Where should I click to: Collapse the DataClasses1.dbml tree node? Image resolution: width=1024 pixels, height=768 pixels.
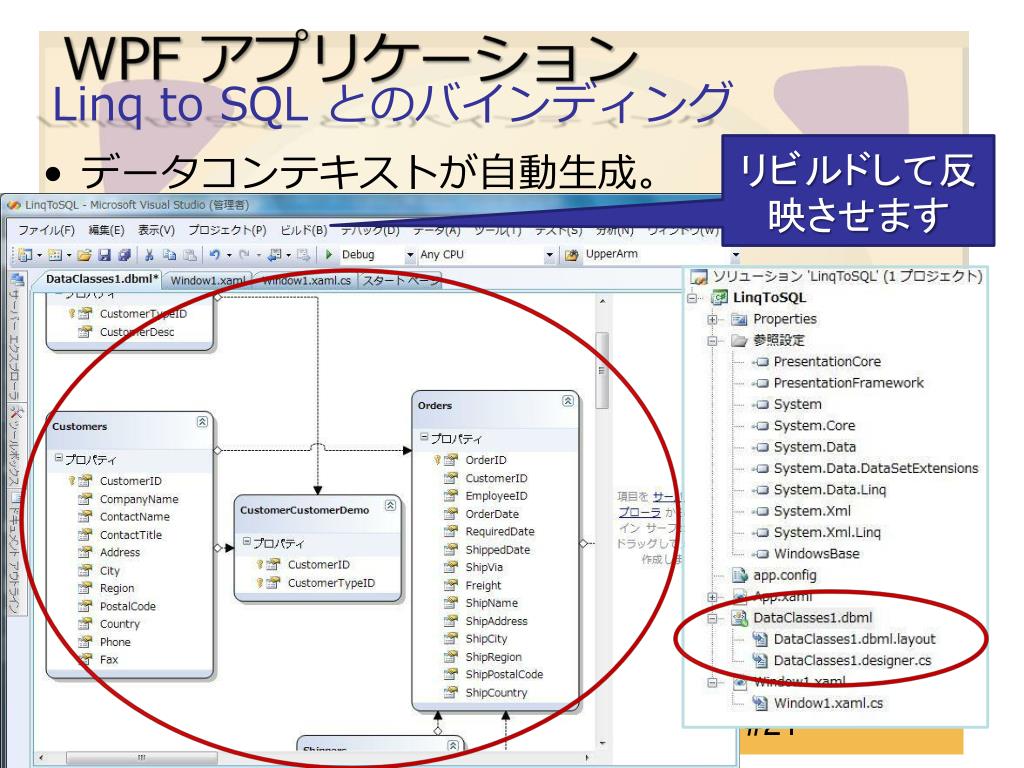(712, 618)
